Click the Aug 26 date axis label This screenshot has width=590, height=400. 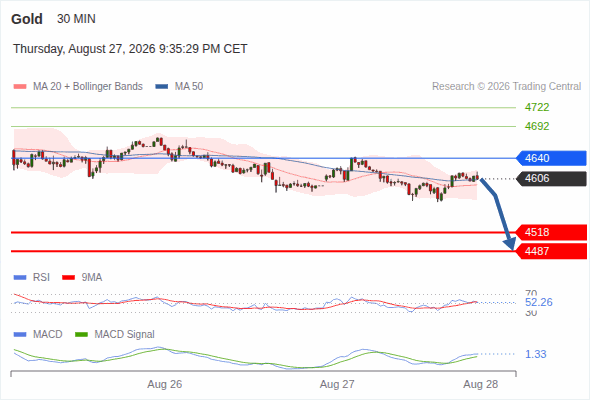point(164,385)
